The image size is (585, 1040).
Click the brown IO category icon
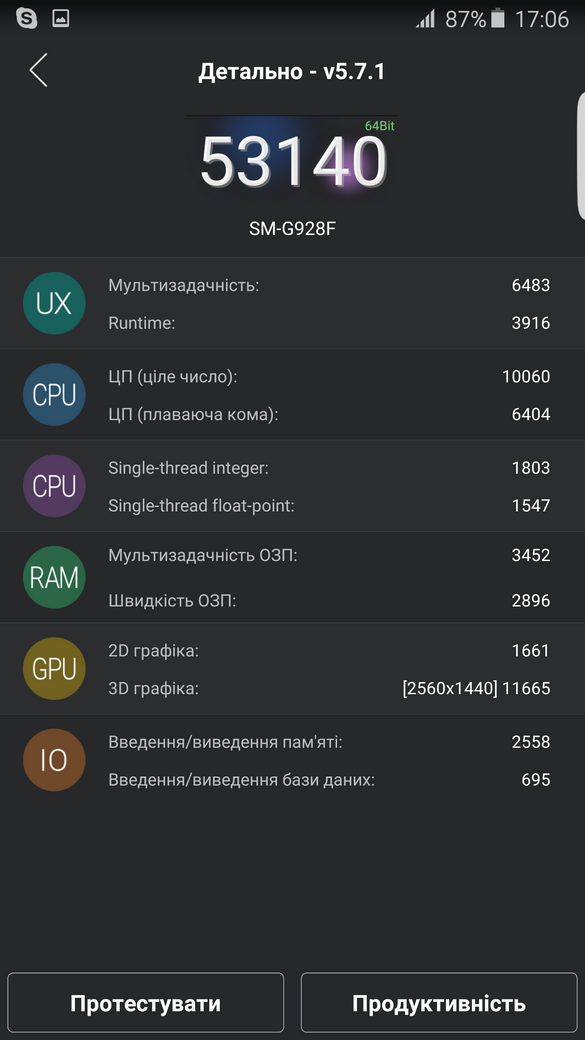click(54, 760)
